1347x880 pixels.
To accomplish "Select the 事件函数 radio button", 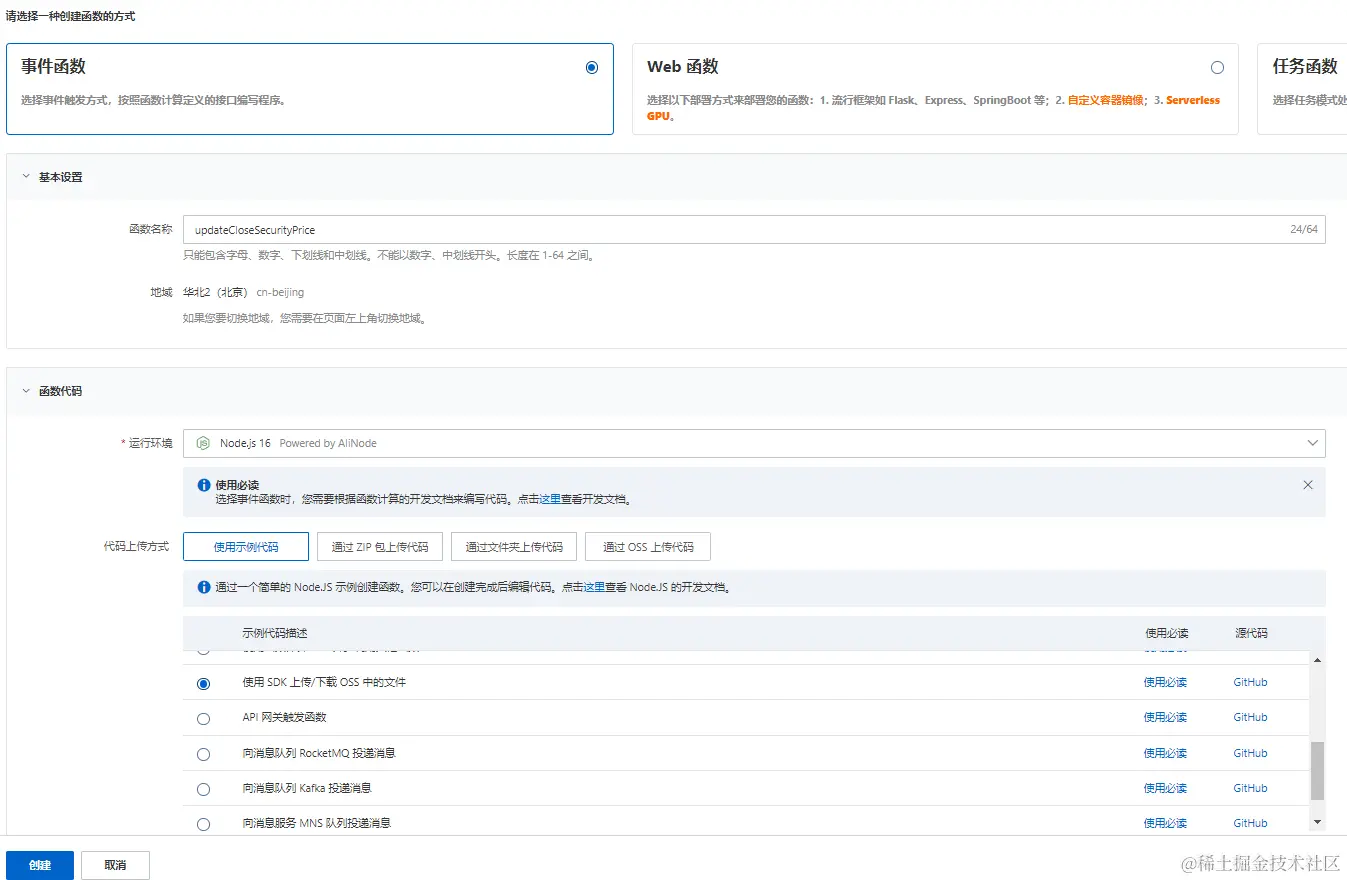I will [592, 68].
